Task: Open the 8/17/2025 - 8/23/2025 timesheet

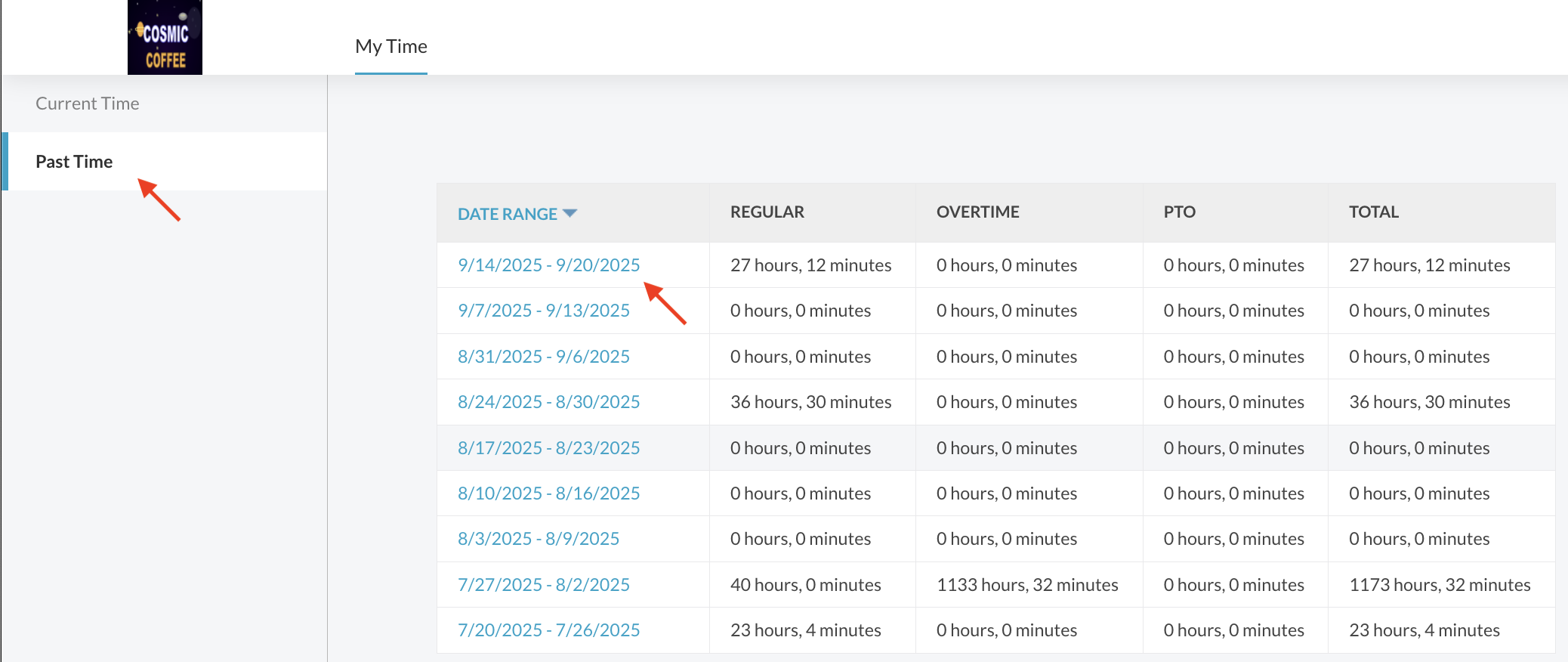Action: pyautogui.click(x=548, y=448)
